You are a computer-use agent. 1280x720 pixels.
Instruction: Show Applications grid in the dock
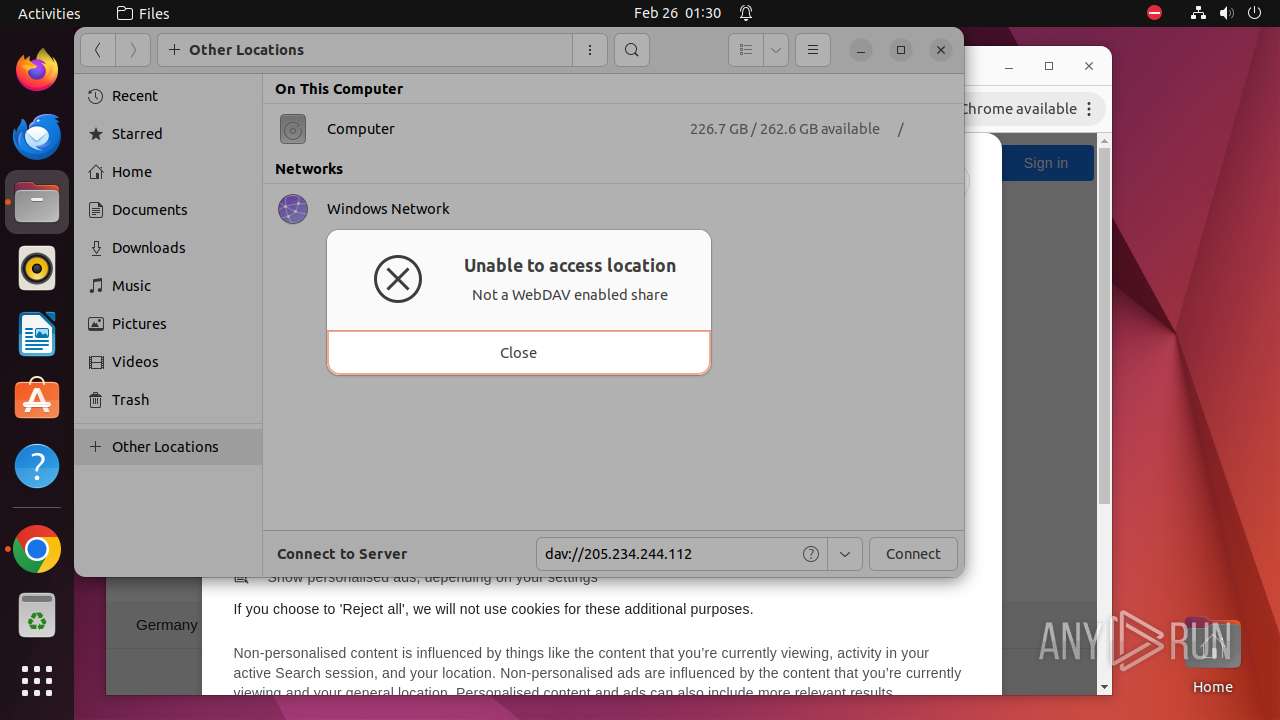pyautogui.click(x=37, y=681)
